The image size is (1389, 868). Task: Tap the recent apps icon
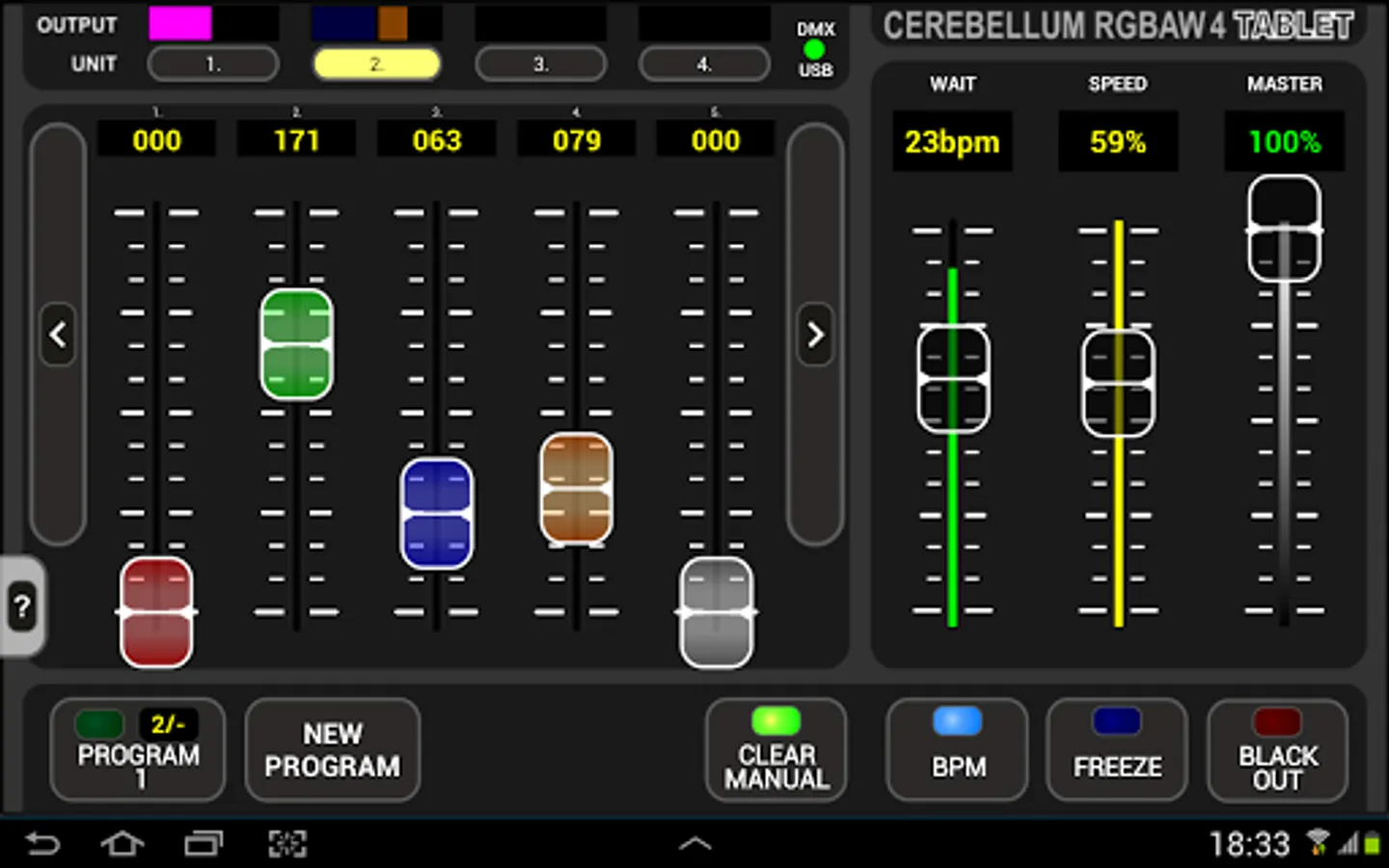pyautogui.click(x=204, y=845)
